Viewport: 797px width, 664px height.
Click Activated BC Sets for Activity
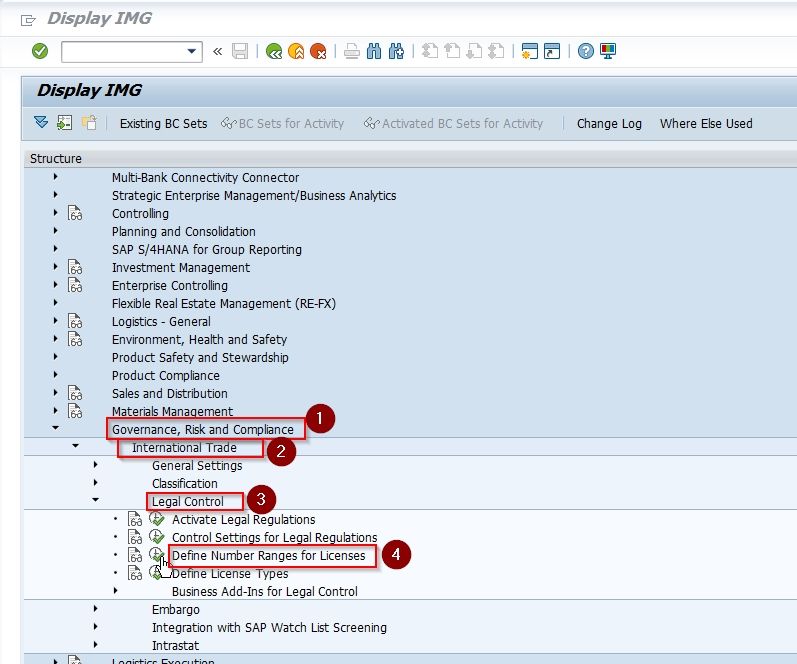coord(453,124)
